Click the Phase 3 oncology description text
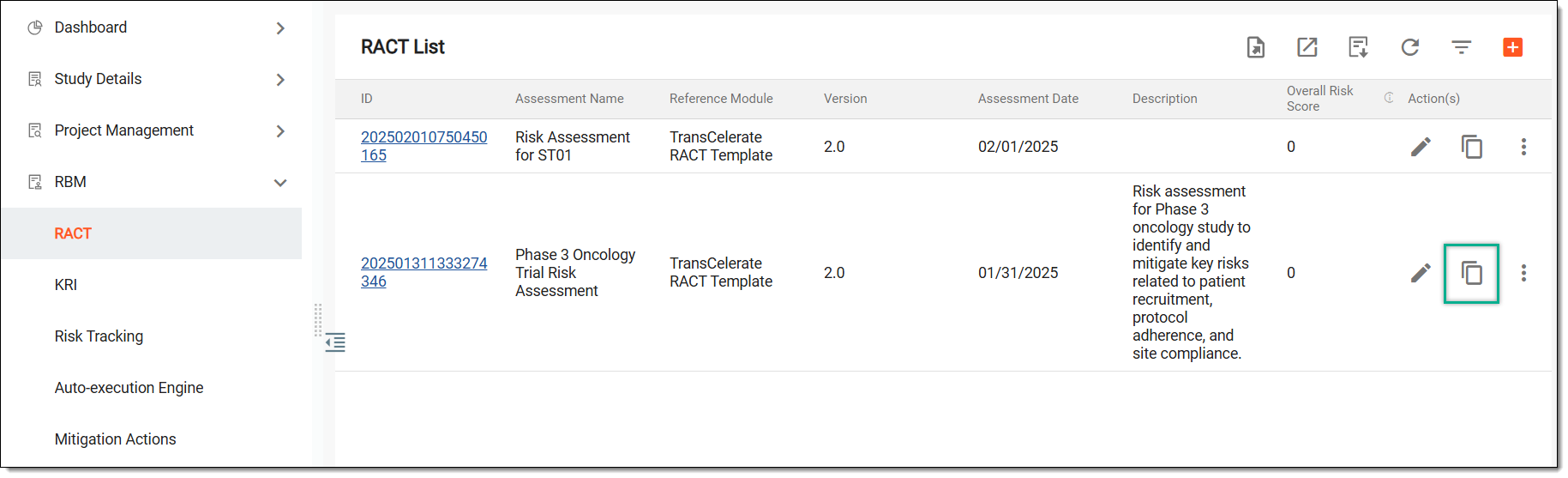This screenshot has height=478, width=1568. point(1191,272)
